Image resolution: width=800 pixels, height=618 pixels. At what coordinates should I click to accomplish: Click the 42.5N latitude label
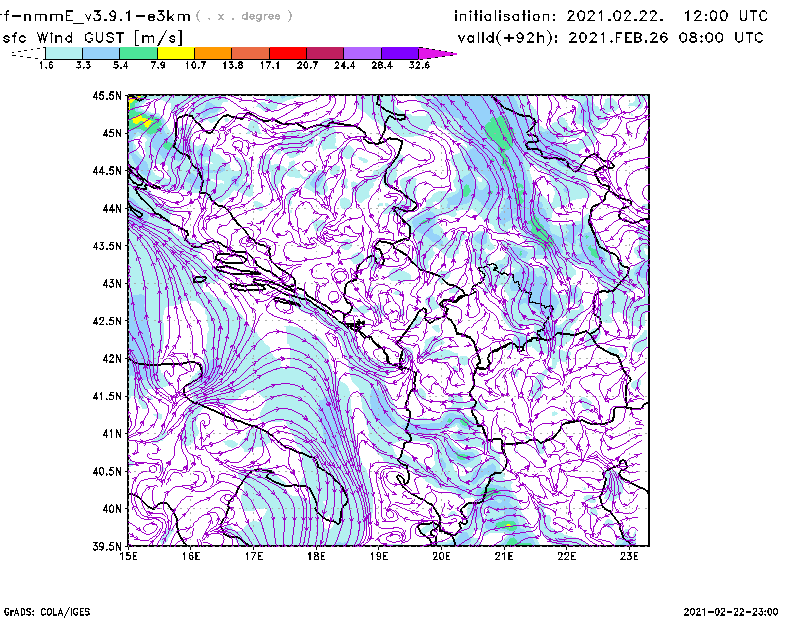107,321
